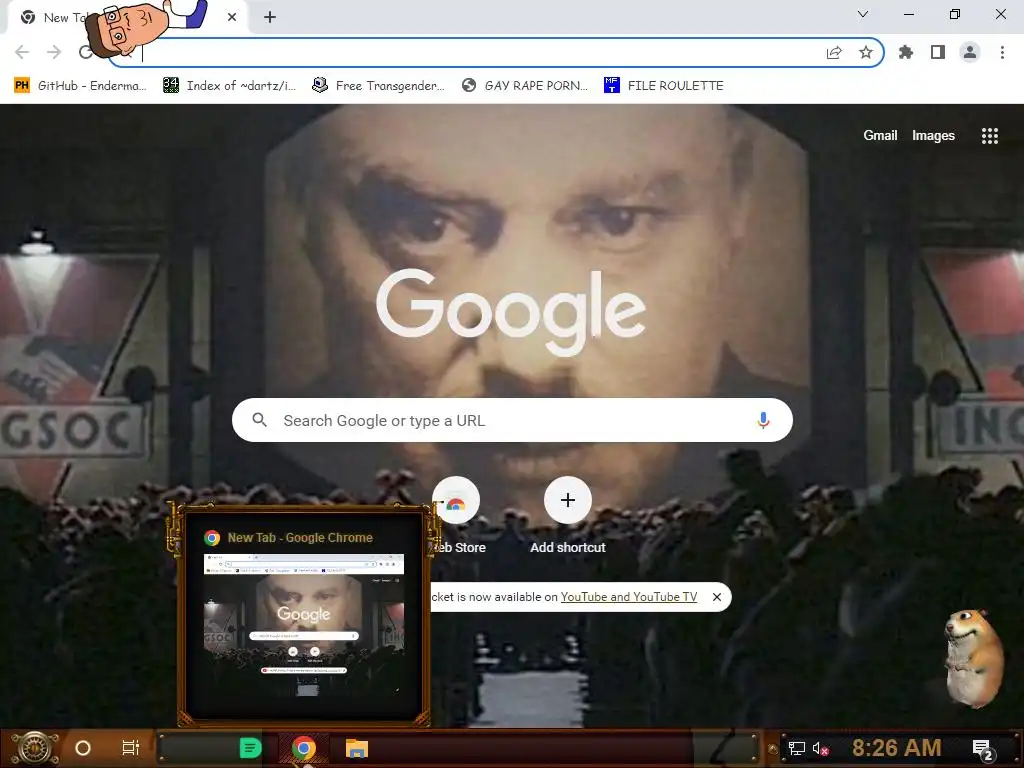1024x768 pixels.
Task: Open the profile avatar menu
Action: [x=970, y=52]
